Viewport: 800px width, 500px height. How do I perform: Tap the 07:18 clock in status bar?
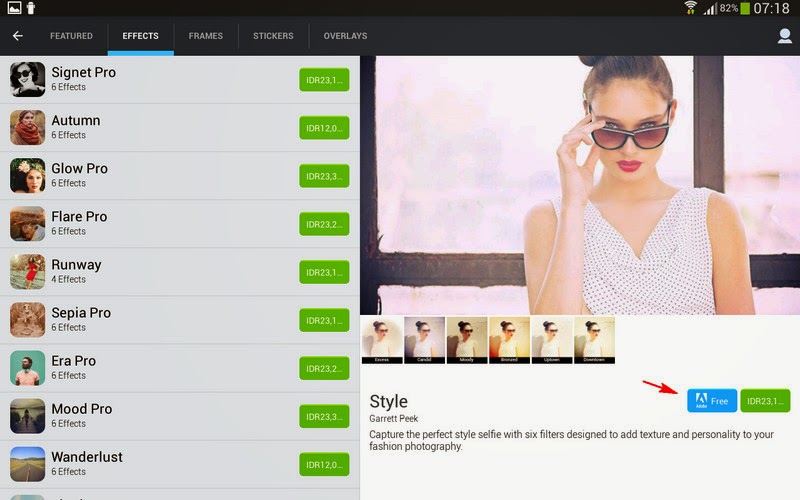click(771, 8)
